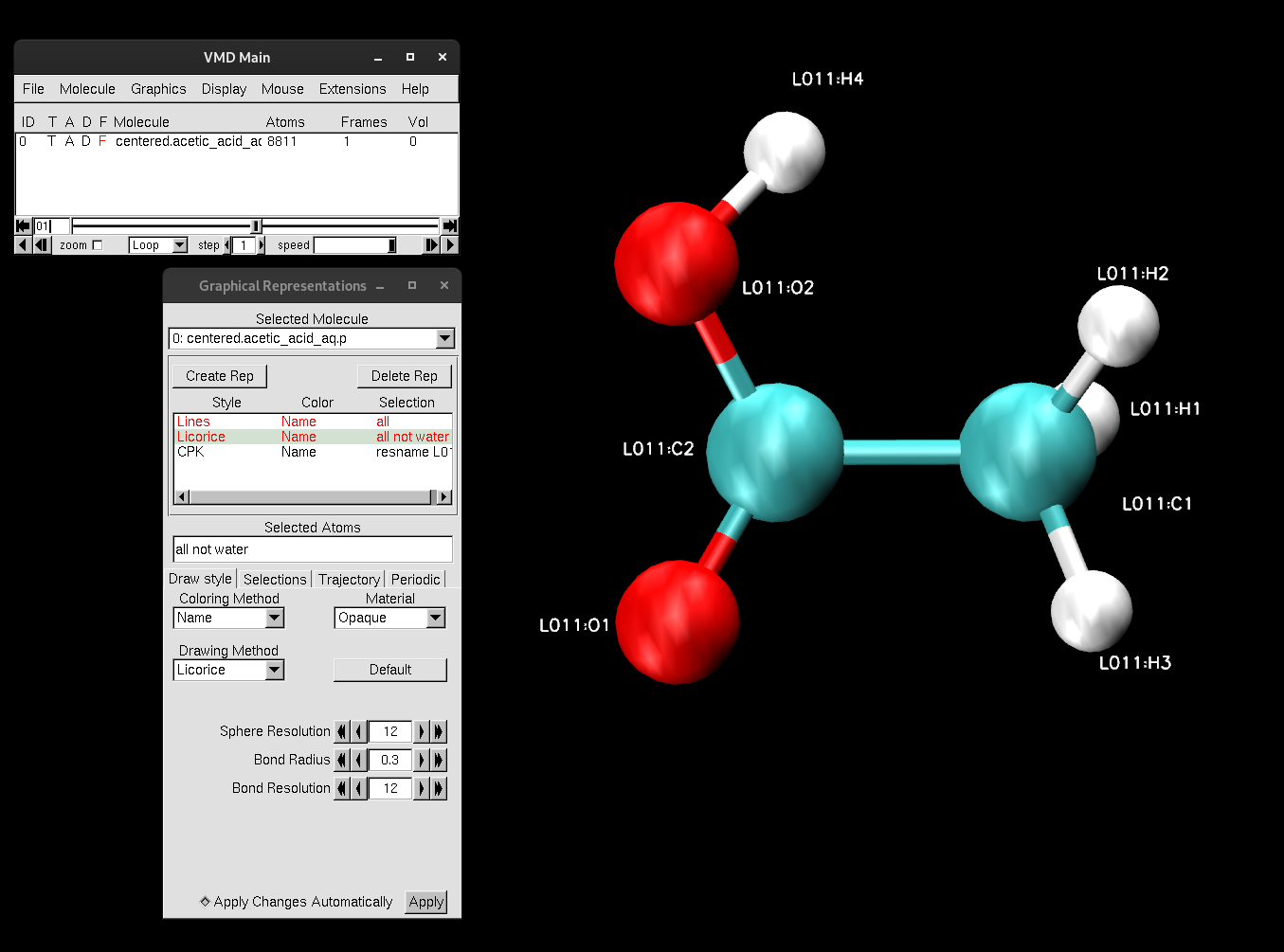
Task: Step forward one frame
Action: pos(432,245)
